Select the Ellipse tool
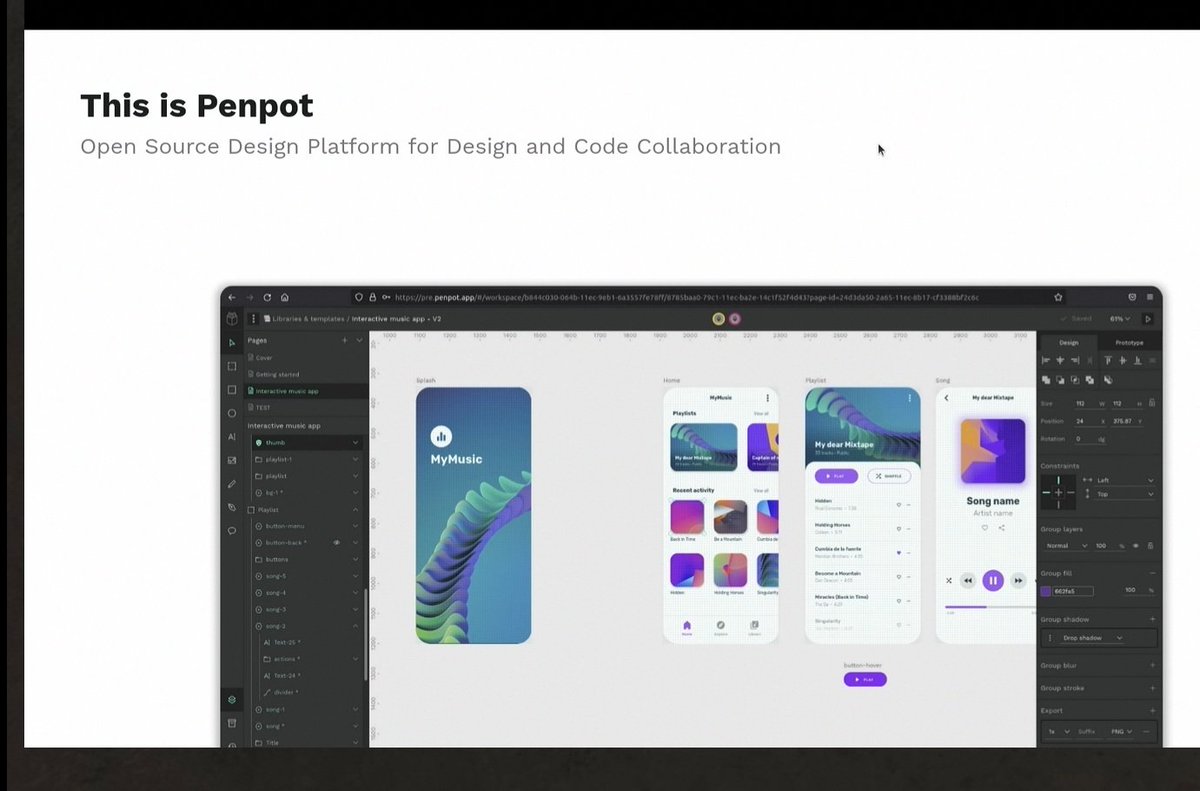The height and width of the screenshot is (791, 1200). (232, 413)
